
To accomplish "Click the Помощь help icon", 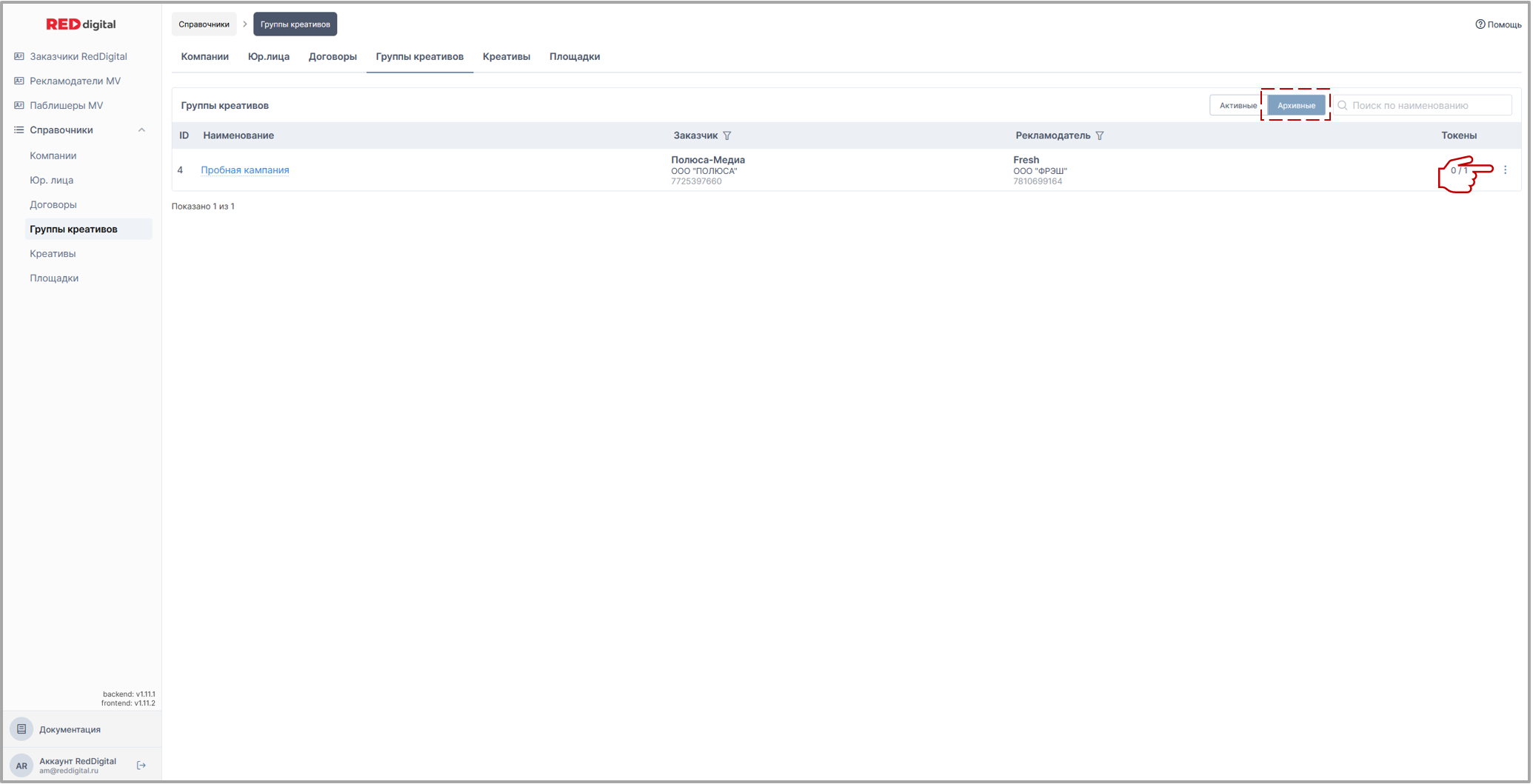I will [1480, 24].
